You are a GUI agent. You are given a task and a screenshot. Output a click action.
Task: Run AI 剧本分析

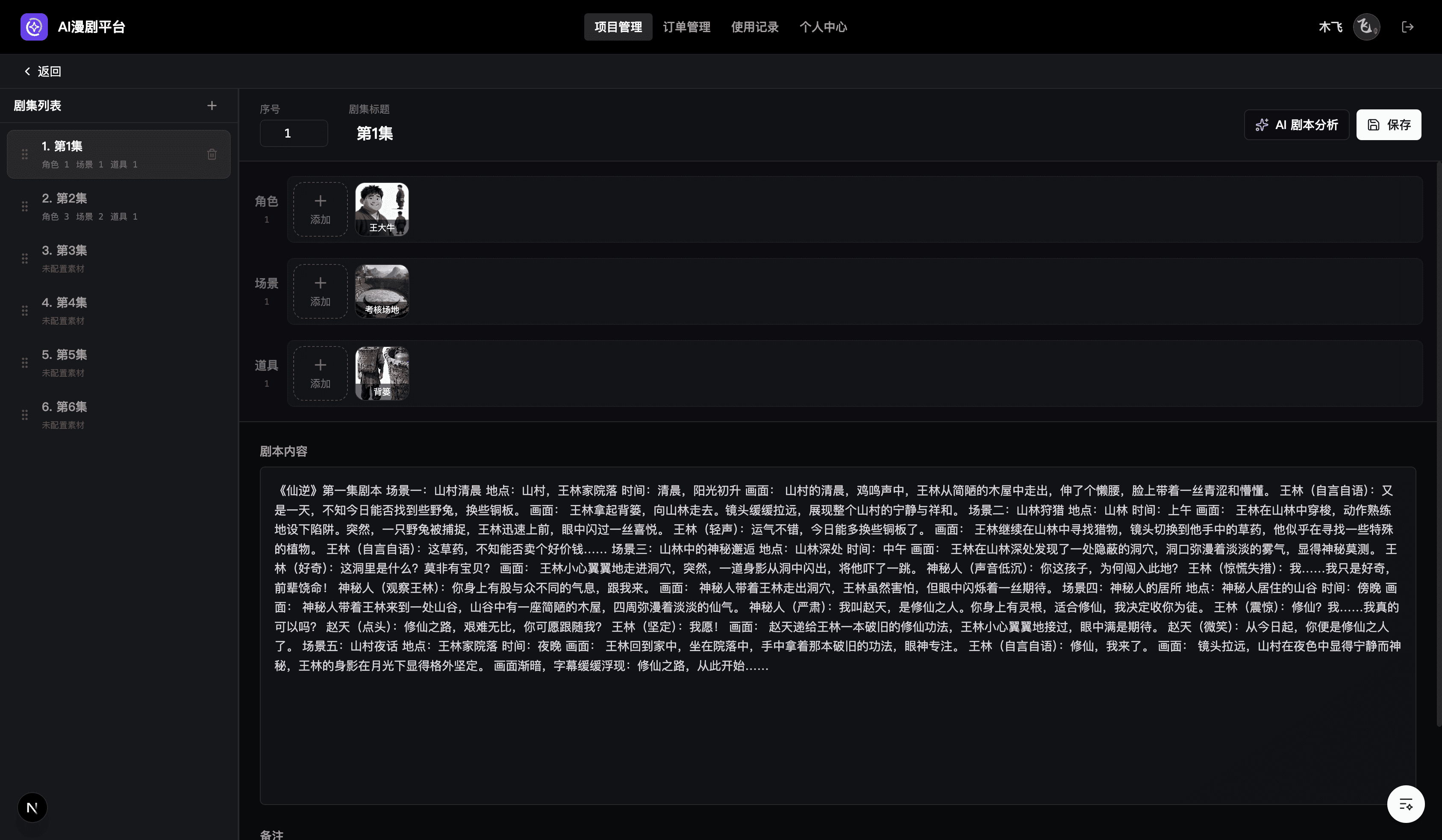click(x=1296, y=125)
